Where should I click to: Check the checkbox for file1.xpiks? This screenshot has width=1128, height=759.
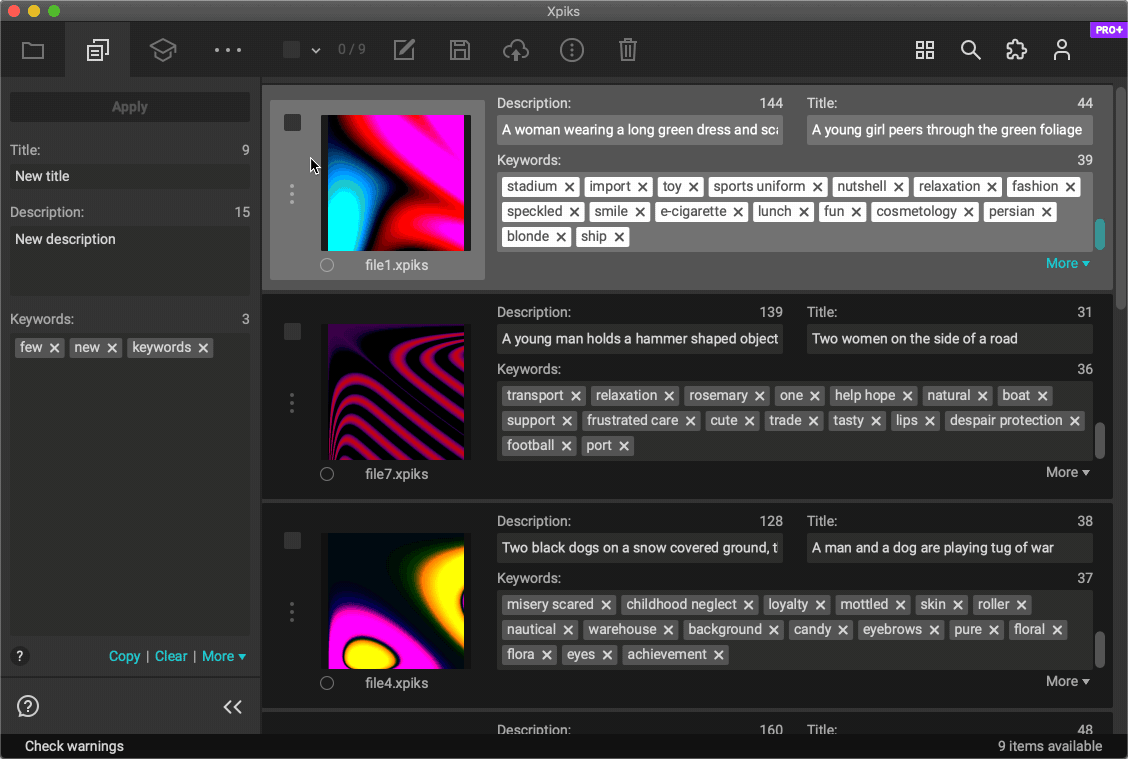click(292, 123)
